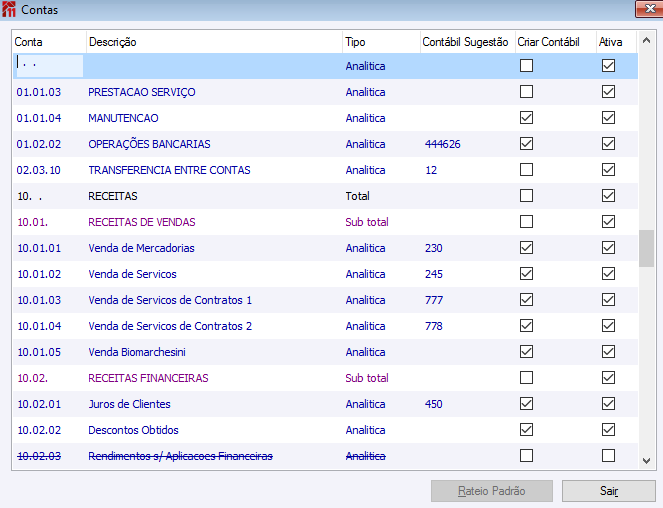Click scroll up arrow of the table
Image resolution: width=663 pixels, height=508 pixels.
pyautogui.click(x=646, y=41)
